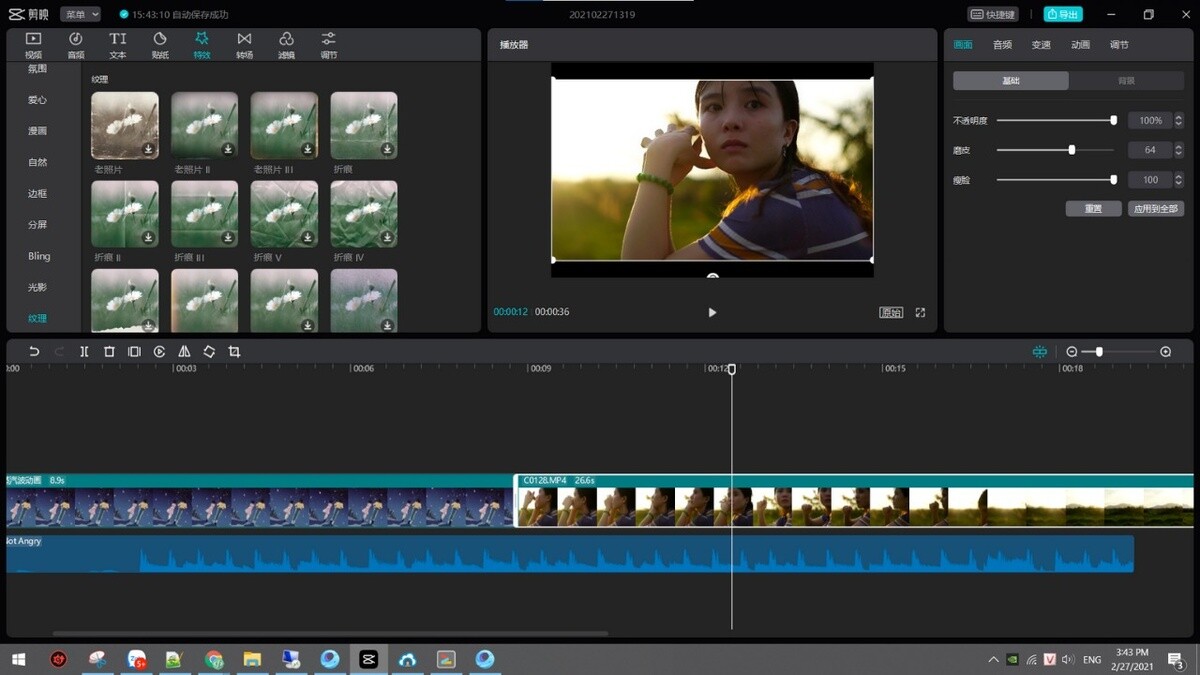This screenshot has height=675, width=1200.
Task: Click the undo arrow in timeline toolbar
Action: coord(34,352)
